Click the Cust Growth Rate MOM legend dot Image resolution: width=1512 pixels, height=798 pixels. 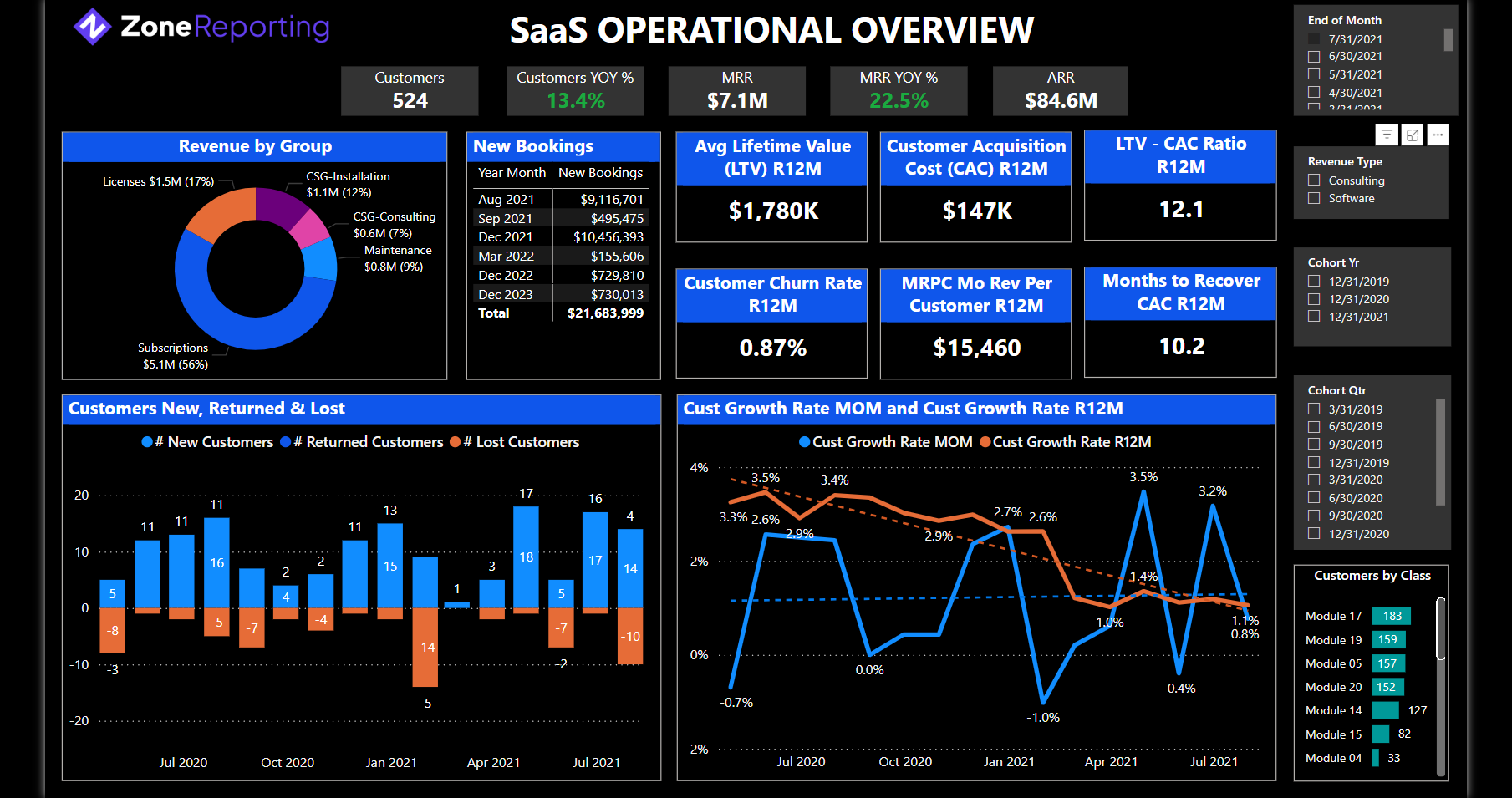click(804, 442)
